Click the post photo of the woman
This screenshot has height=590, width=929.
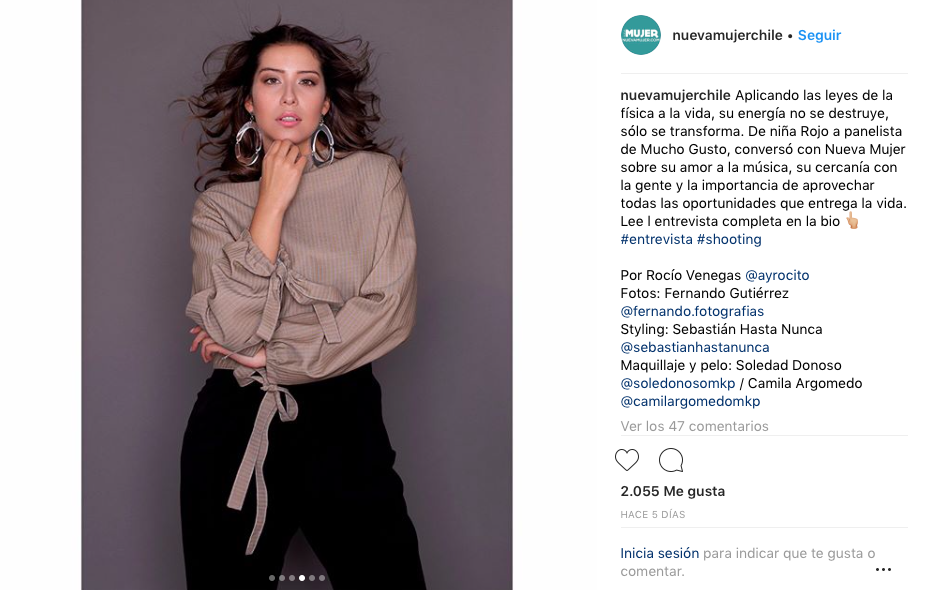click(x=297, y=294)
